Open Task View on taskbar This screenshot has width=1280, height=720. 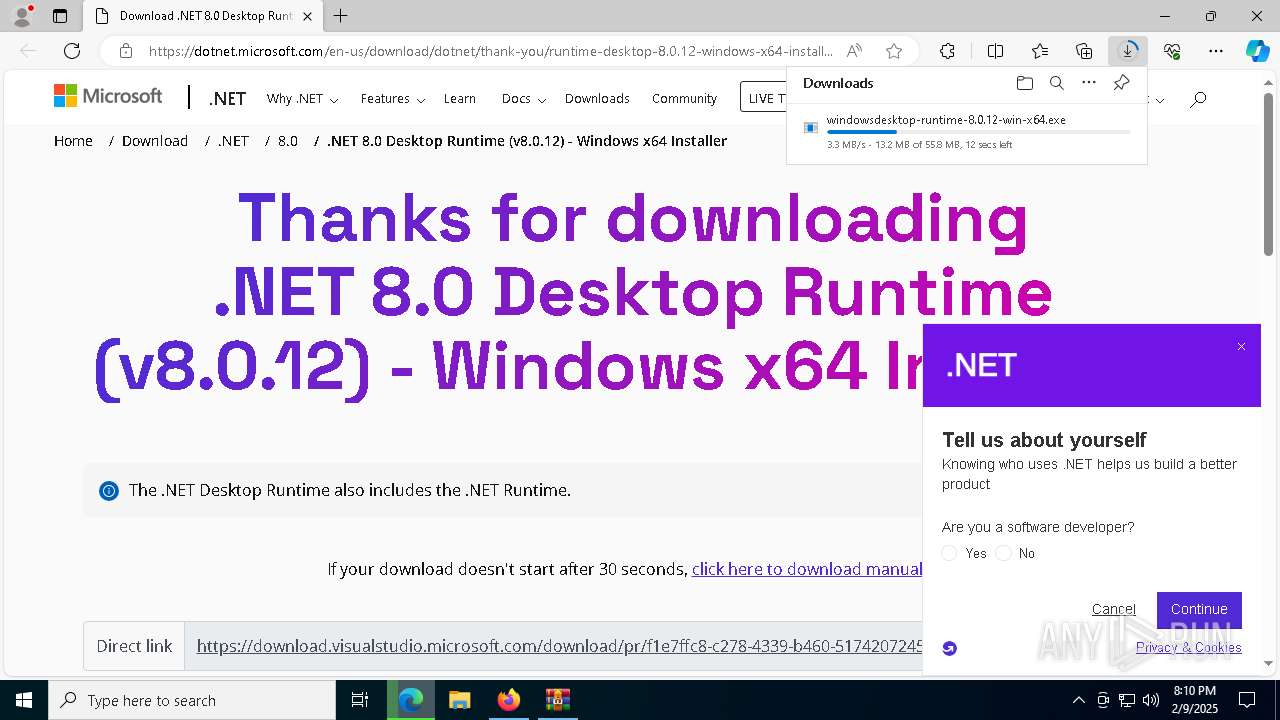pos(360,700)
